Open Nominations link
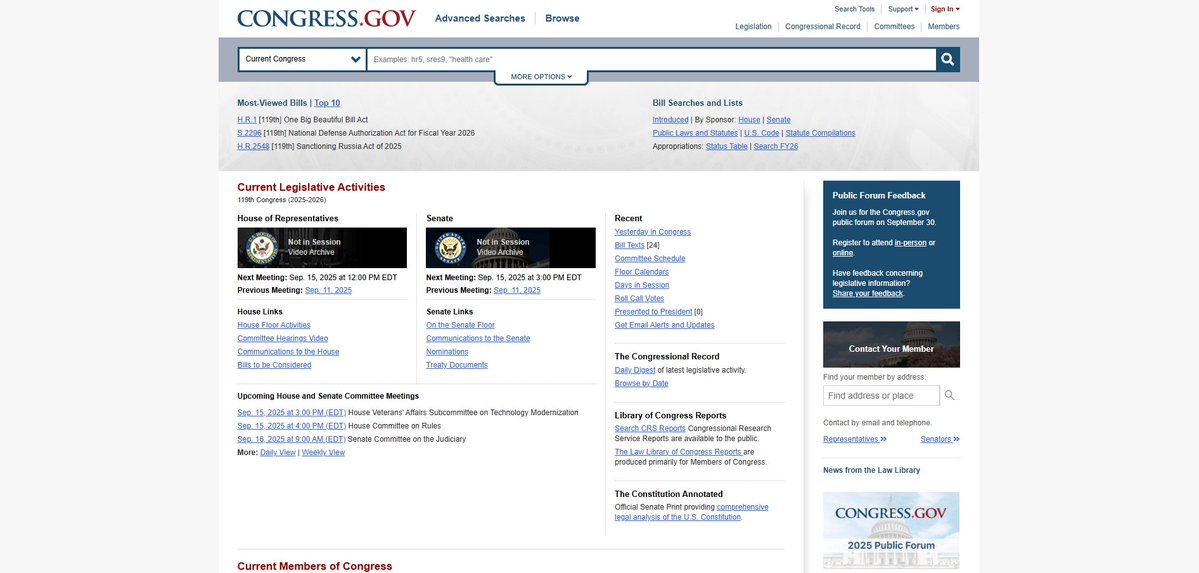Image resolution: width=1199 pixels, height=573 pixels. point(447,352)
